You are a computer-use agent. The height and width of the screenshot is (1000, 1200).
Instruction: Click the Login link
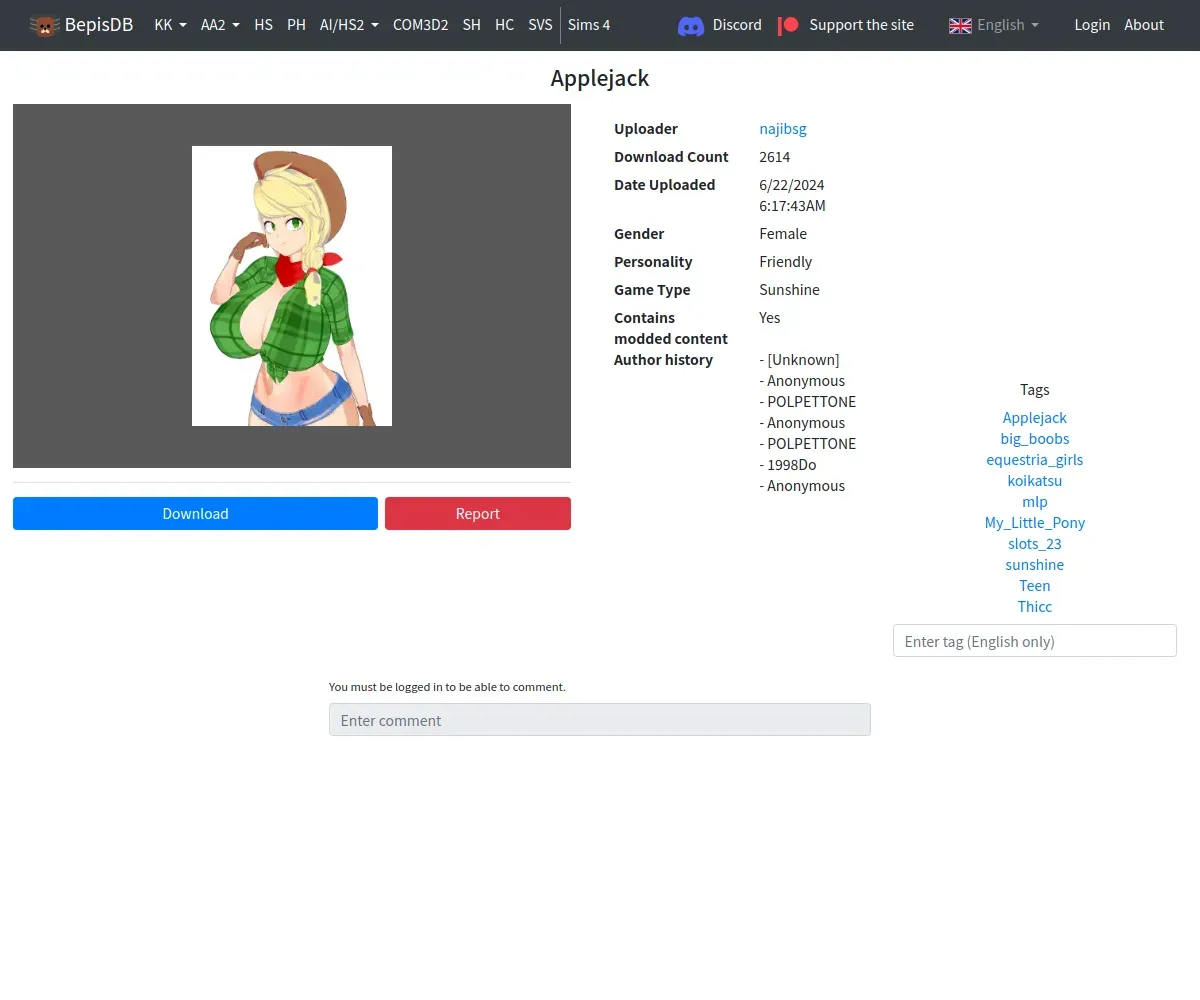tap(1092, 25)
